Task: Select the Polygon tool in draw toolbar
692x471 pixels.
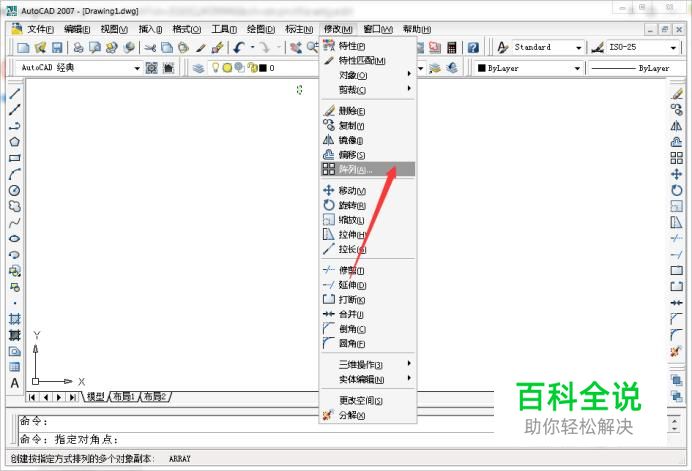Action: pos(15,142)
